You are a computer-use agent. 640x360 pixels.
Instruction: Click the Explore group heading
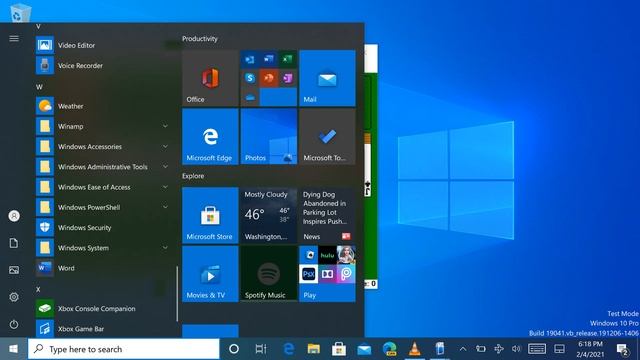193,176
